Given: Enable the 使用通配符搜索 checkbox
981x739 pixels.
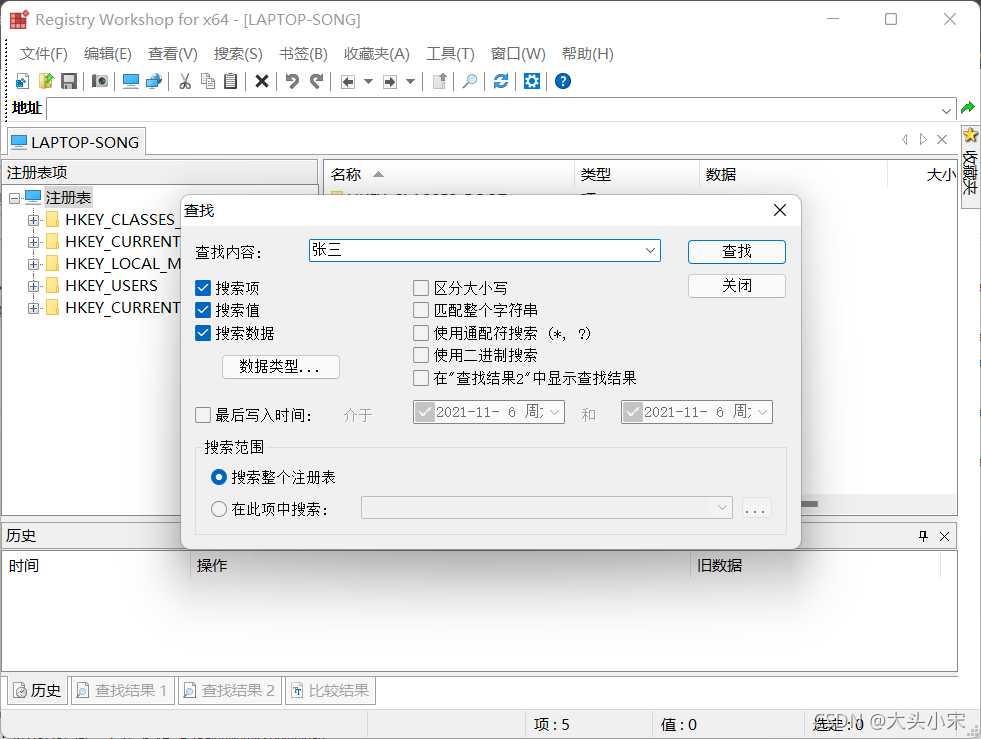Looking at the screenshot, I should point(421,333).
